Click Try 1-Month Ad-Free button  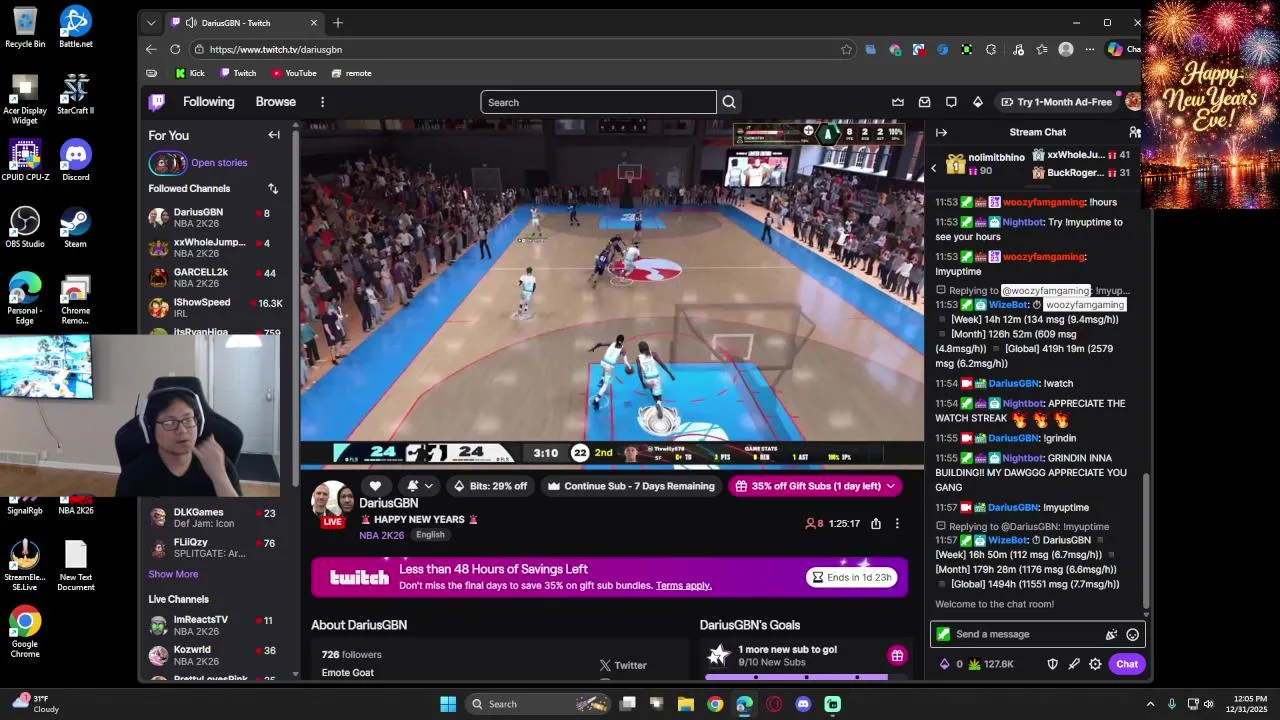point(1057,102)
